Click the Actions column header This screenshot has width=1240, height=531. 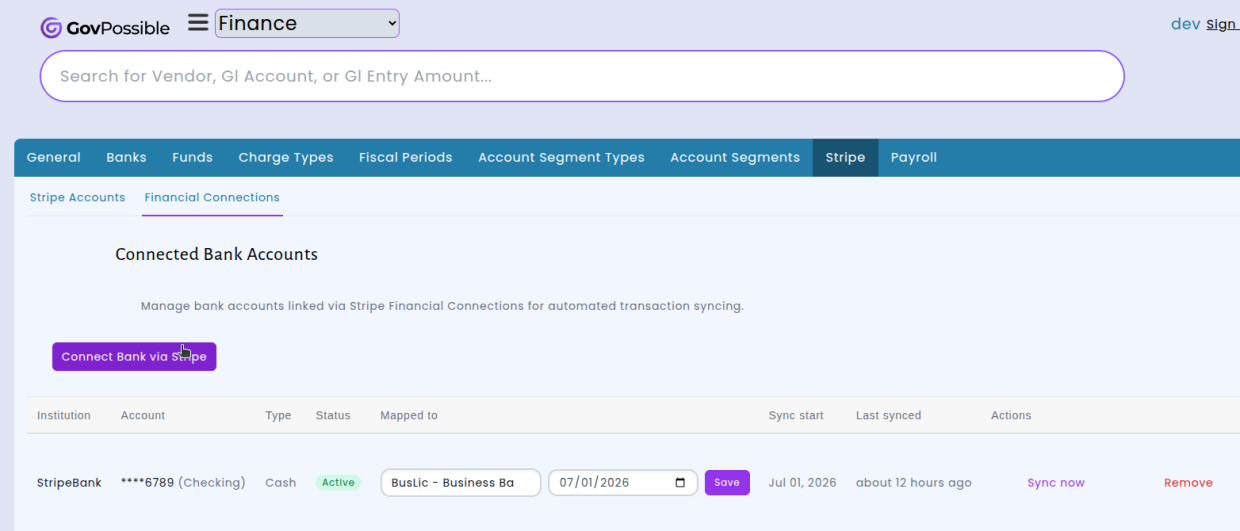[1011, 415]
